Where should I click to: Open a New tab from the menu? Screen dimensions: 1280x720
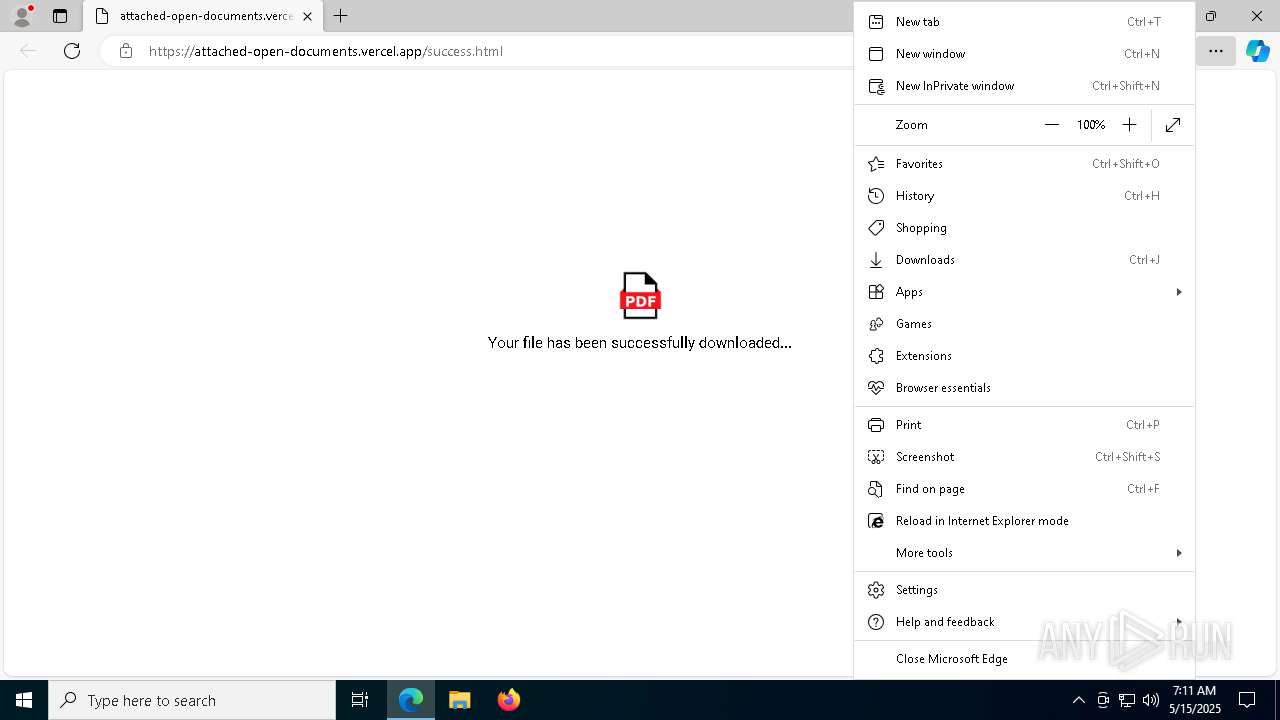pyautogui.click(x=1024, y=22)
